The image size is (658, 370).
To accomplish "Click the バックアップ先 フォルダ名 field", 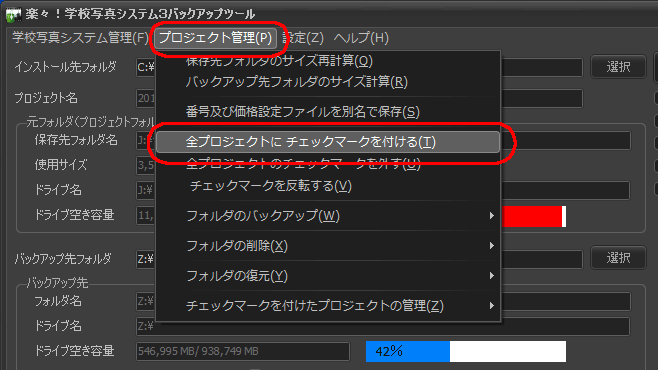I will point(383,302).
